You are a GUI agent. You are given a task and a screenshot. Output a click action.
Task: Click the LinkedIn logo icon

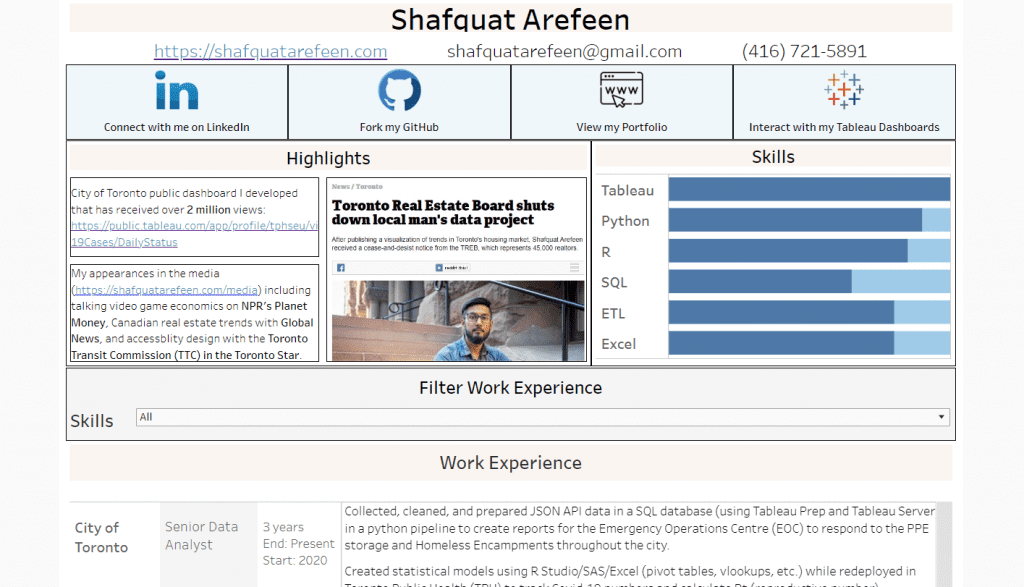176,91
